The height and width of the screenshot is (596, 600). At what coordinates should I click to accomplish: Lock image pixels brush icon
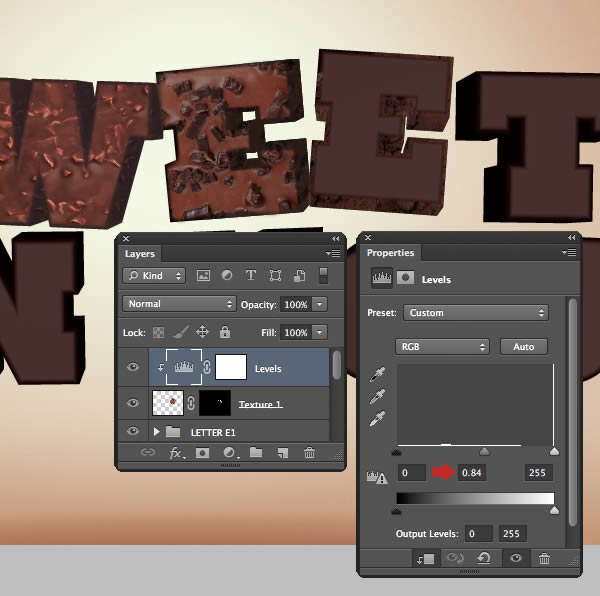coord(181,332)
